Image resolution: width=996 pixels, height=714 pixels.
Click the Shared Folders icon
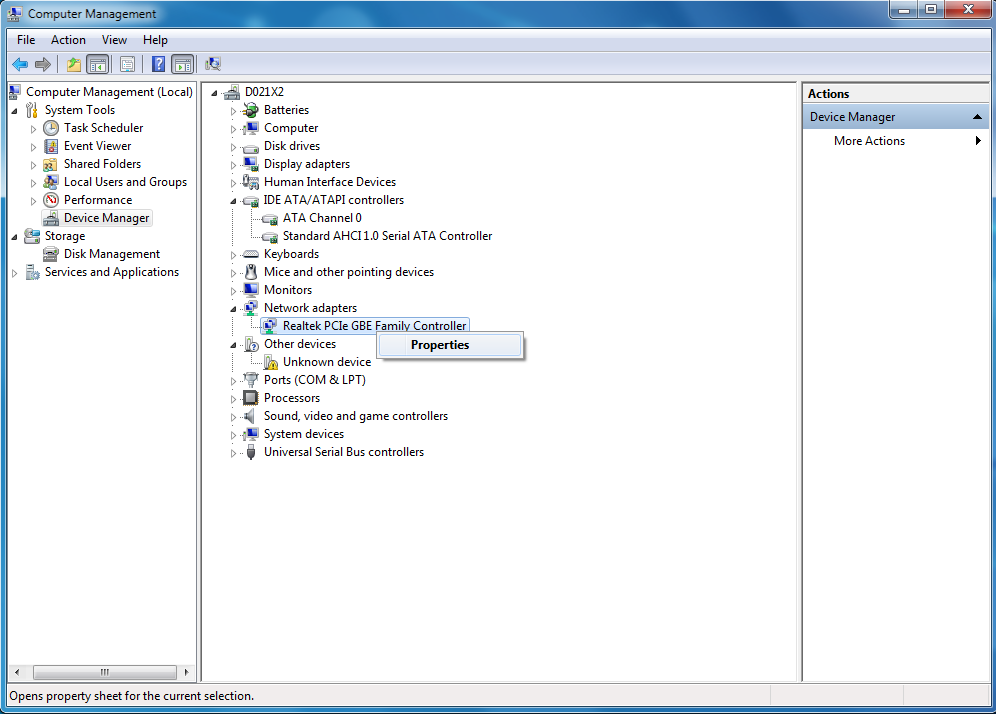(51, 164)
